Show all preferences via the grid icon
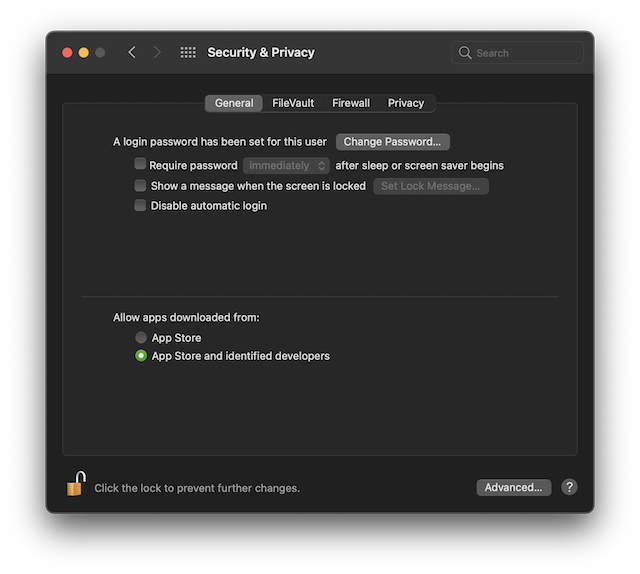 tap(188, 52)
